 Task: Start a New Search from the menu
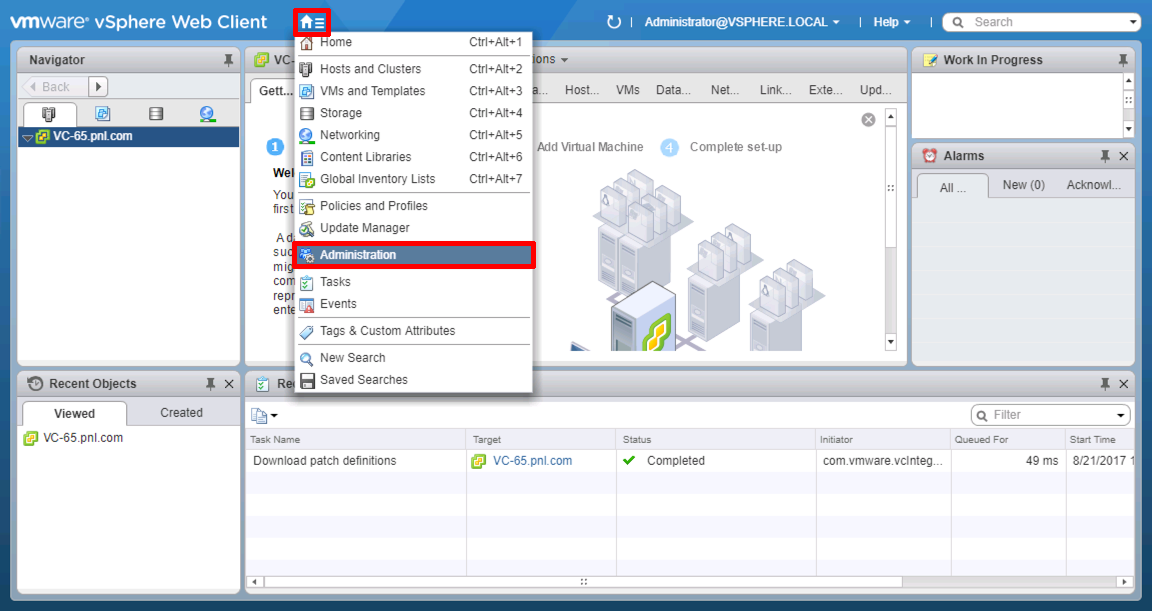[x=413, y=358]
